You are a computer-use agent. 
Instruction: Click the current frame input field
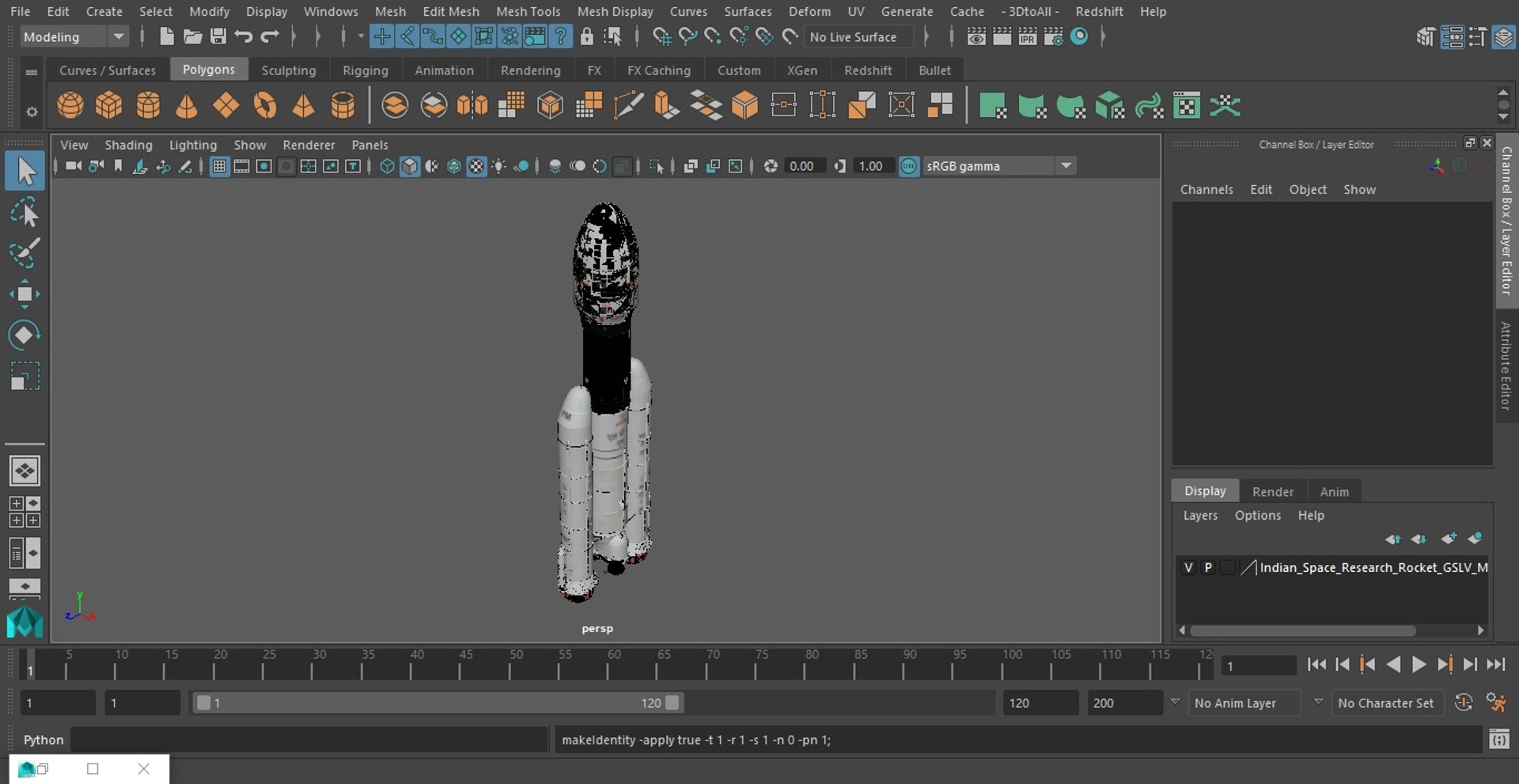point(1259,665)
